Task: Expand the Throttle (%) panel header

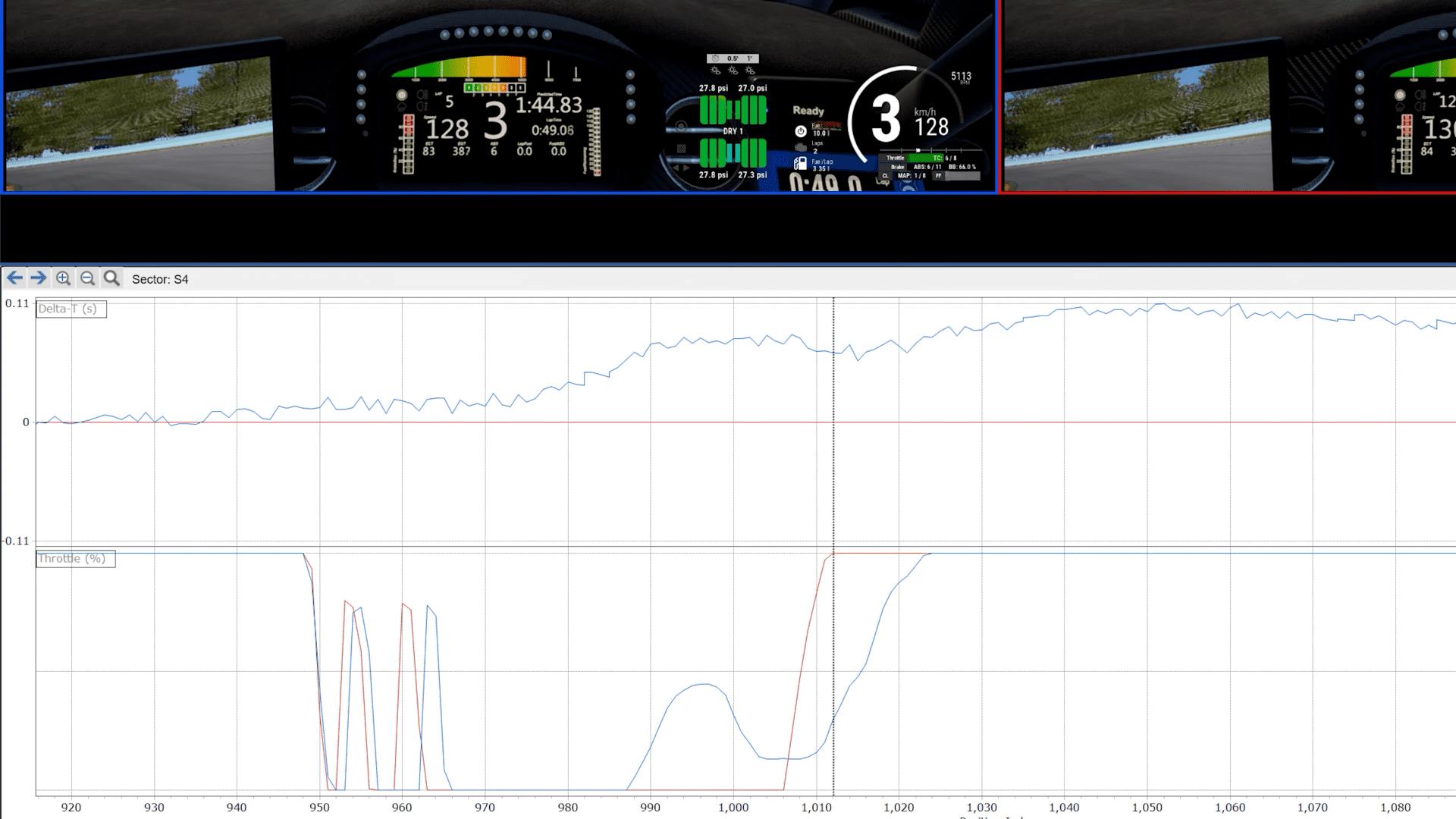Action: click(76, 559)
